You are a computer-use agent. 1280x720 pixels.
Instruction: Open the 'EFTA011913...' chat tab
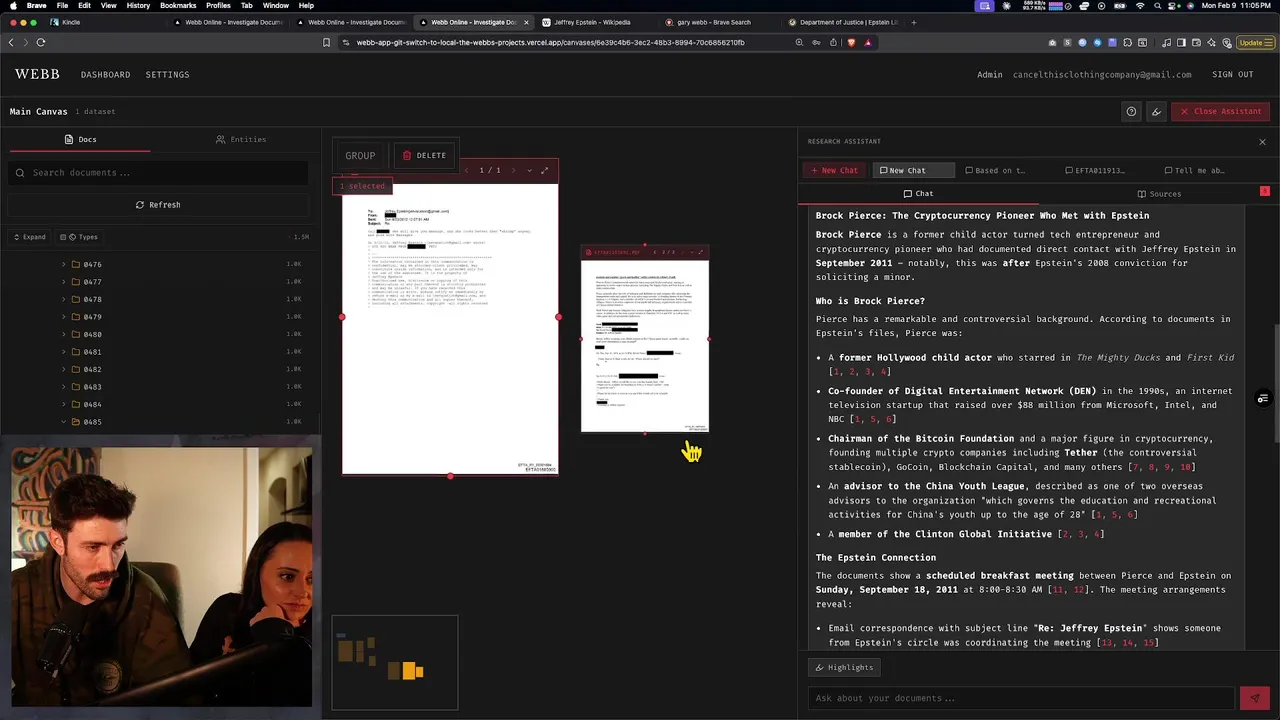pyautogui.click(x=1096, y=170)
